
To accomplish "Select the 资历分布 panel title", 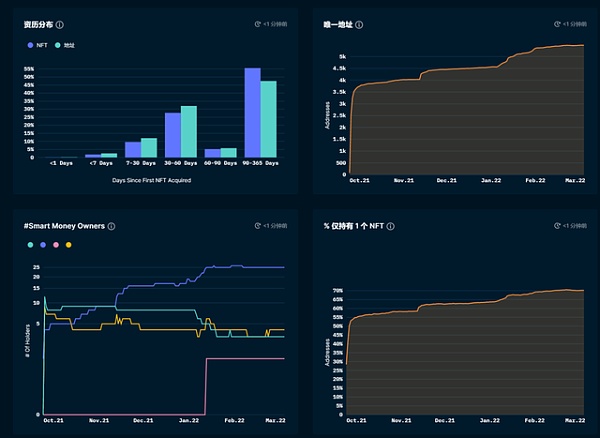I will click(38, 24).
